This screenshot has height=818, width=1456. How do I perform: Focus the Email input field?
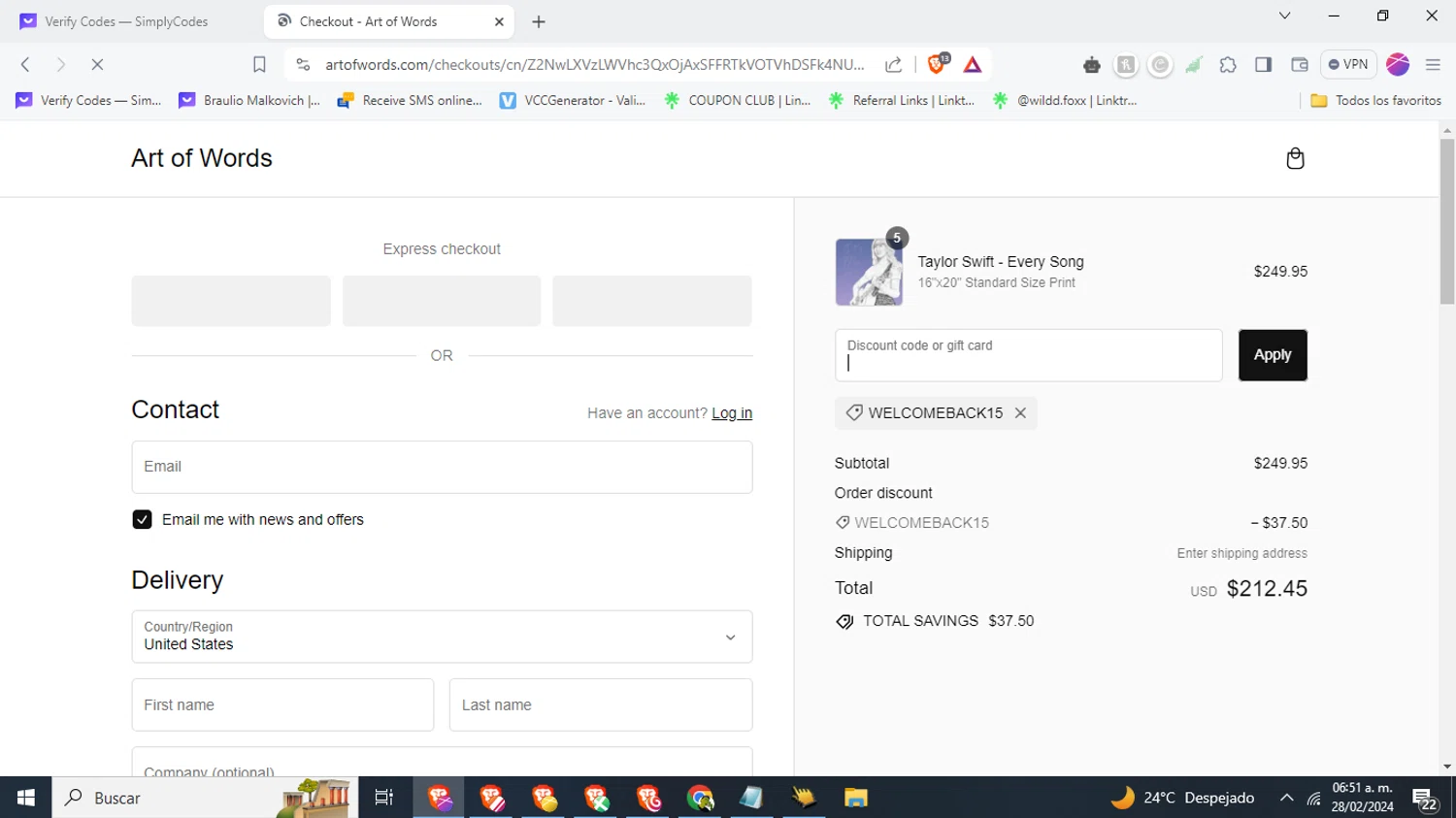tap(442, 467)
